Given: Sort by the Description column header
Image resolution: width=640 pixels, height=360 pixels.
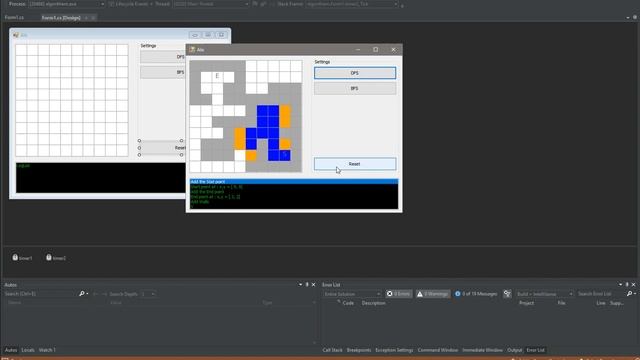Looking at the screenshot, I should click(373, 303).
